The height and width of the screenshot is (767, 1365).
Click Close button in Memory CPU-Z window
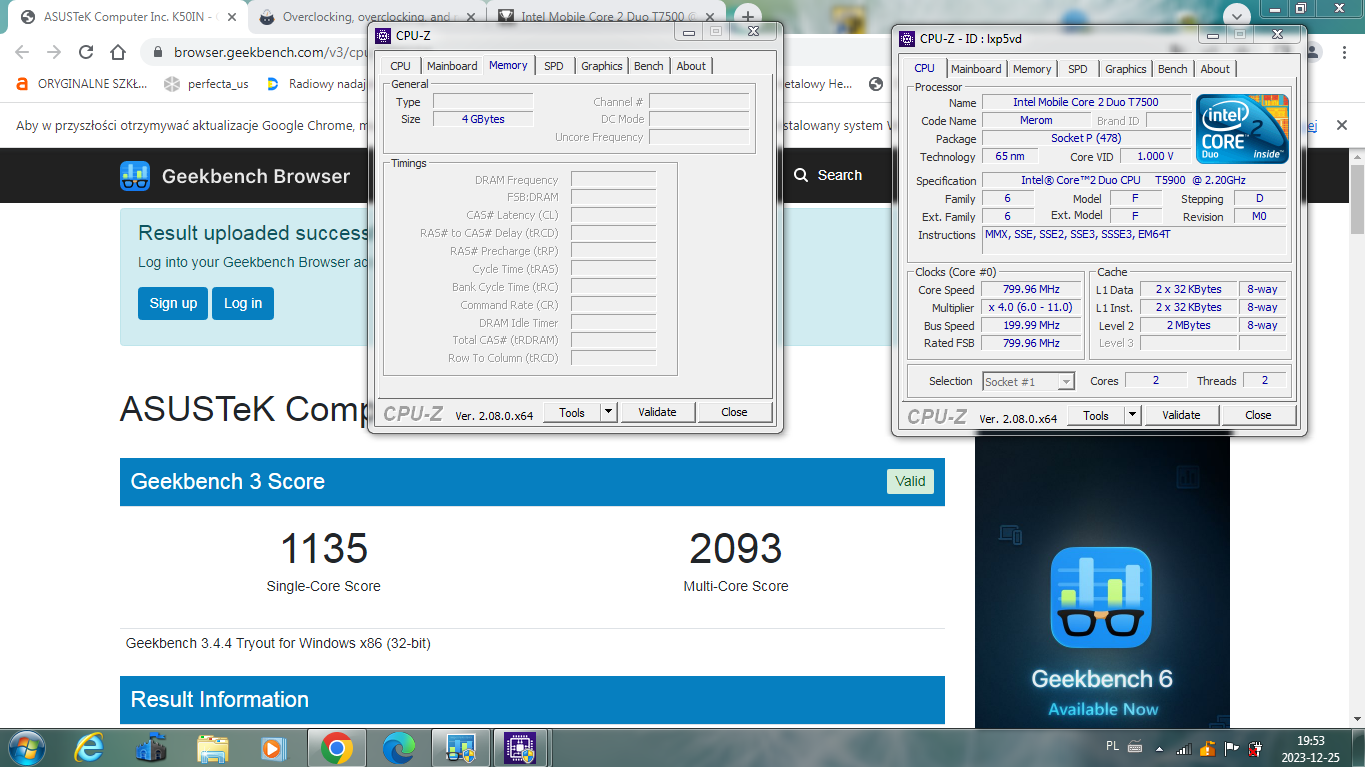coord(734,412)
